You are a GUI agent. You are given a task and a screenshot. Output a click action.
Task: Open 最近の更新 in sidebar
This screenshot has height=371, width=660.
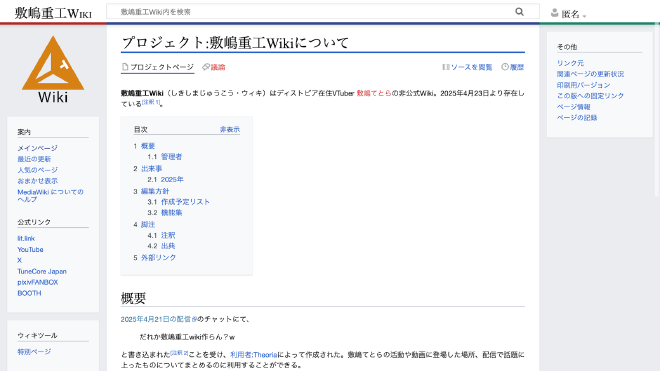click(34, 159)
